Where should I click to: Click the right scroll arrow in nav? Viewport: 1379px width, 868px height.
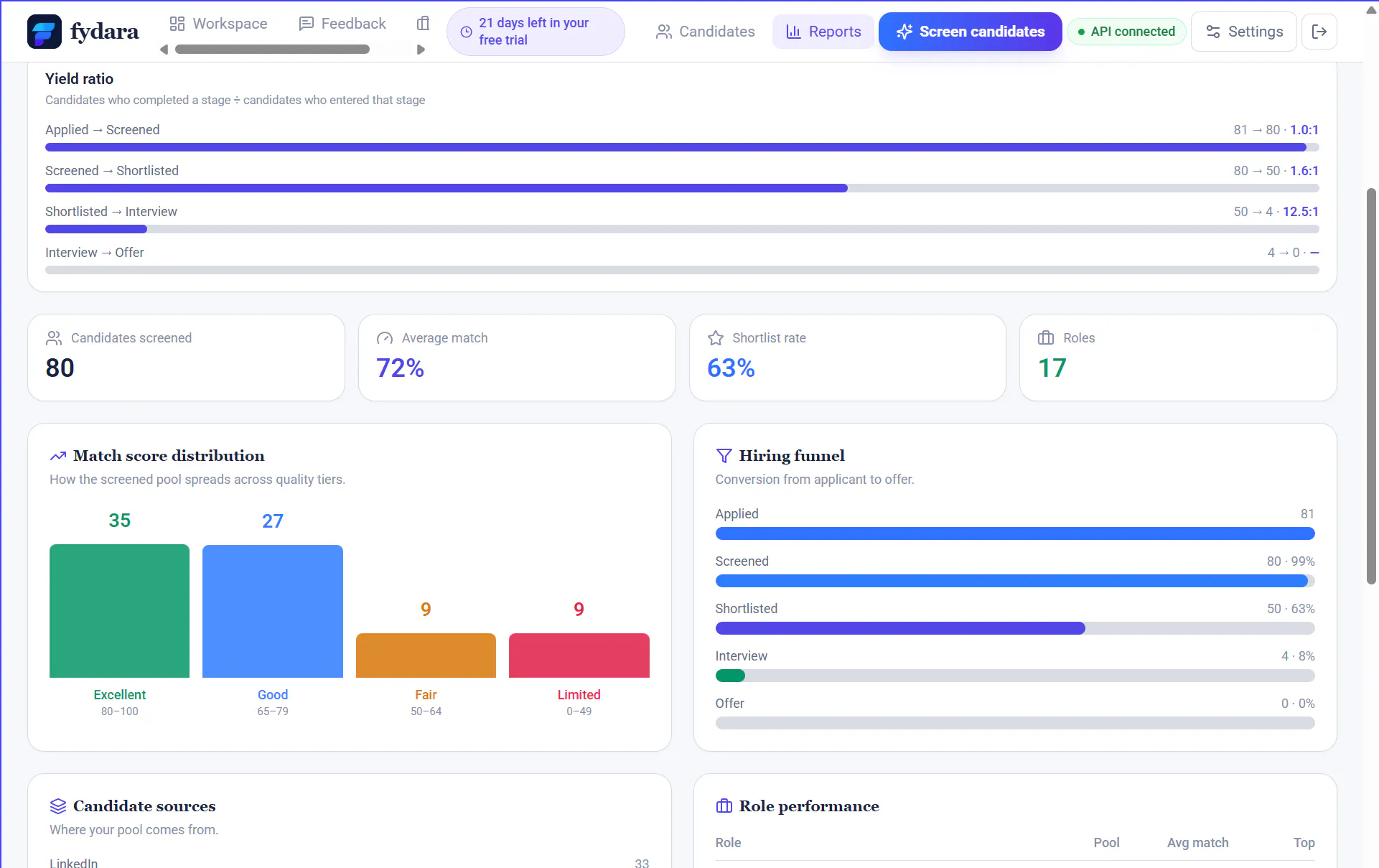click(421, 50)
